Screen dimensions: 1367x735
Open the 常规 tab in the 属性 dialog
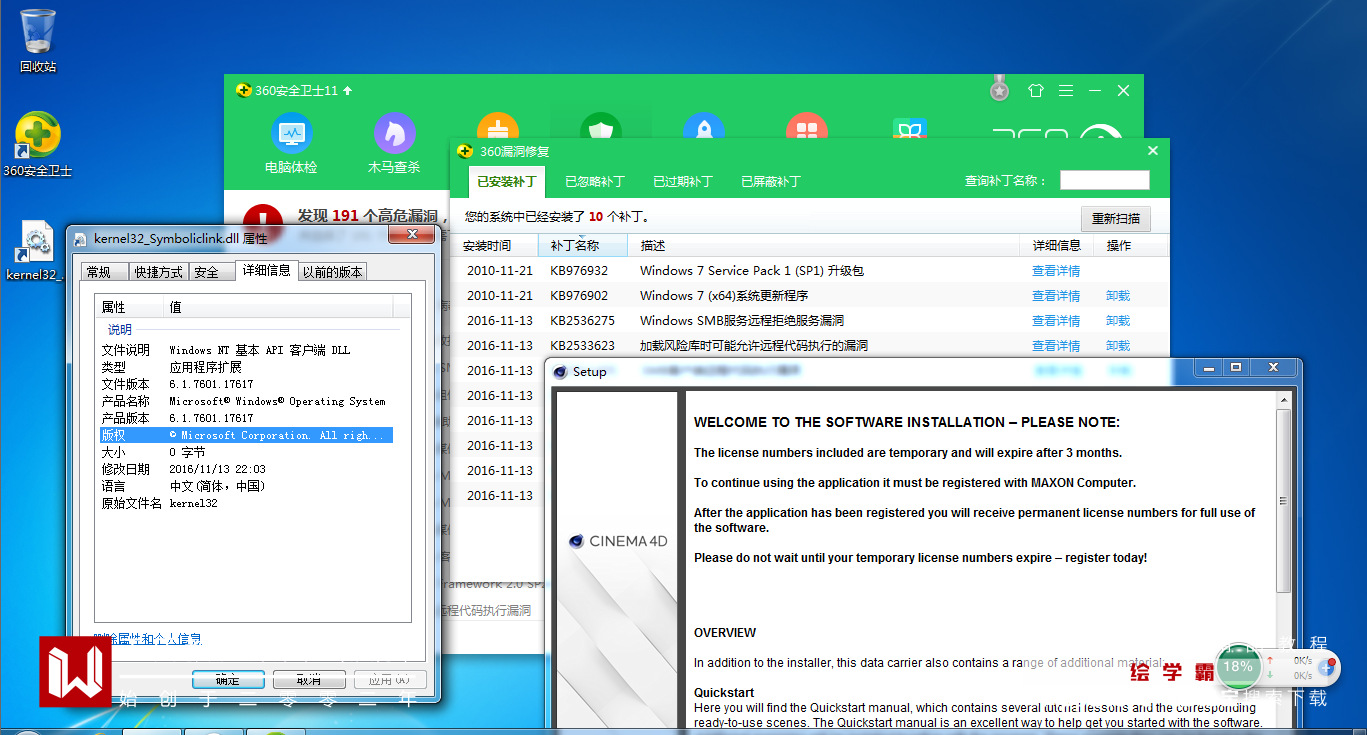[x=104, y=272]
